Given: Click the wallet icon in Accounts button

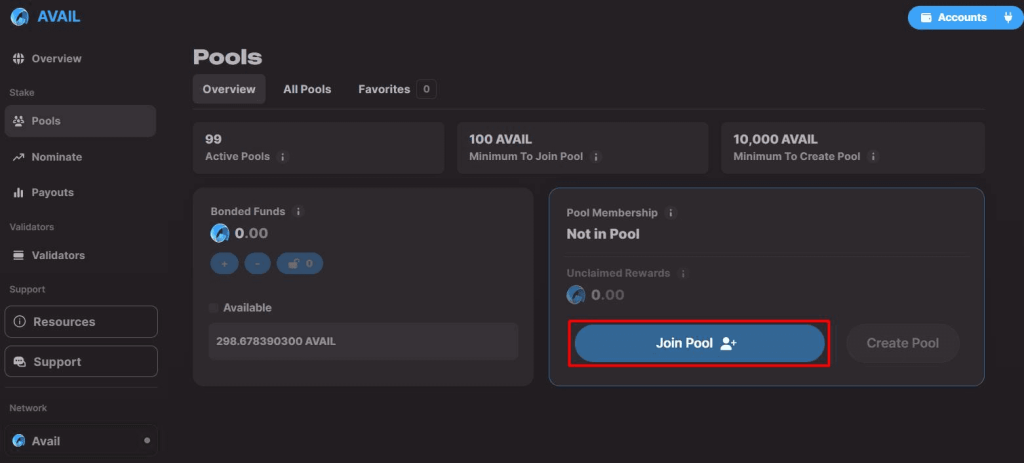Looking at the screenshot, I should coord(926,18).
